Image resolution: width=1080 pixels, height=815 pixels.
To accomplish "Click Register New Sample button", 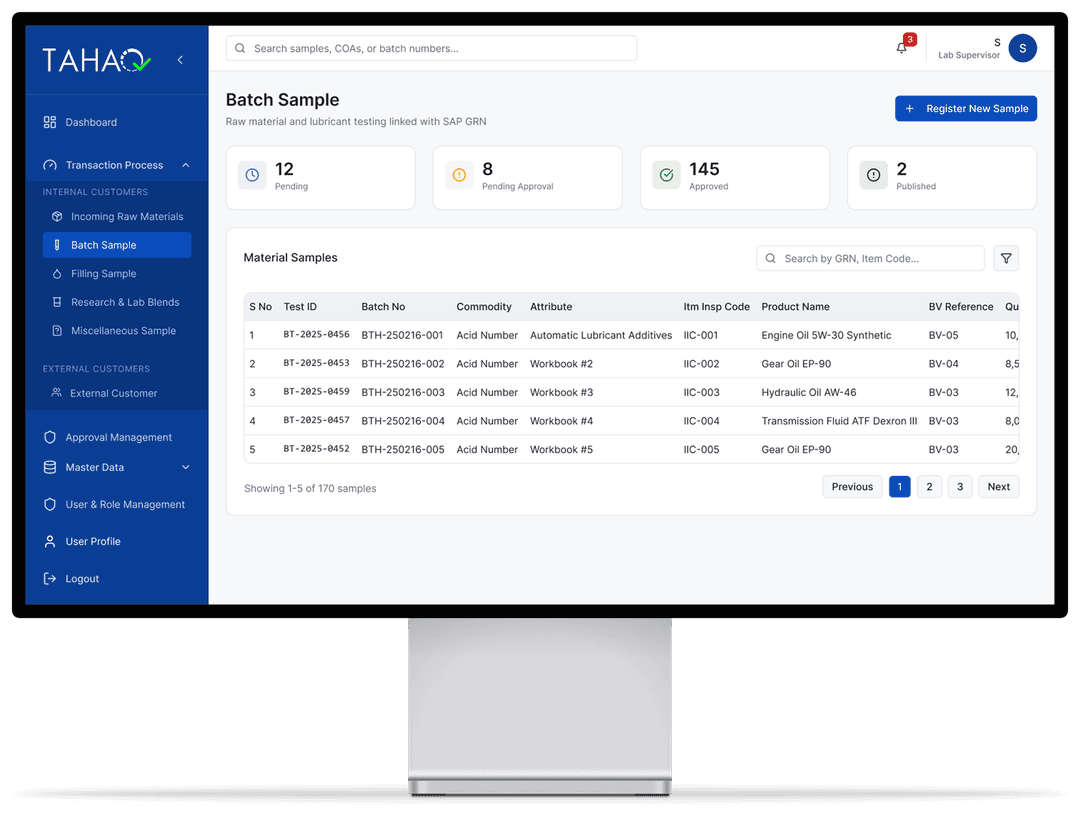I will (966, 108).
